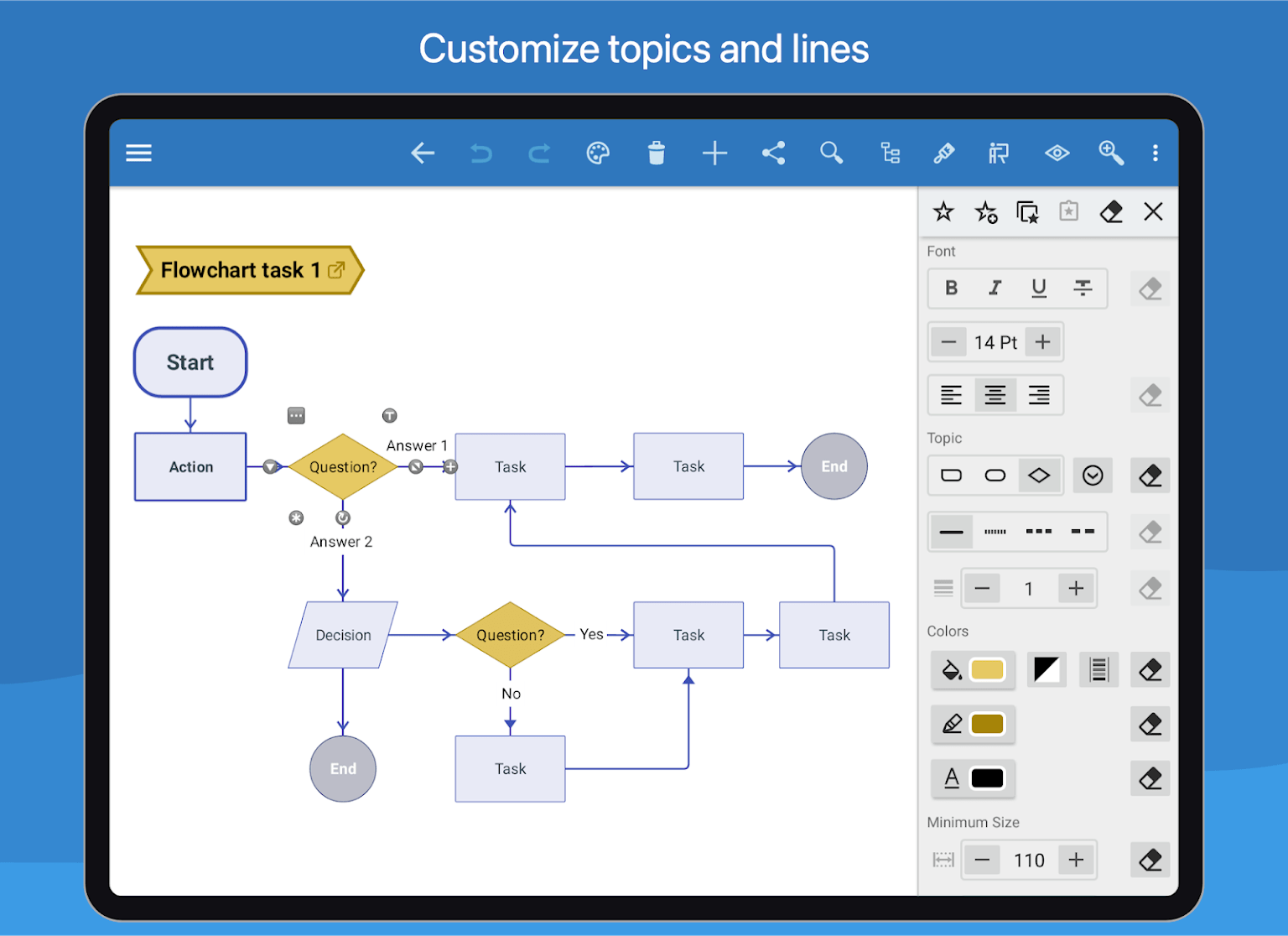Screen dimensions: 1288x936
Task: Open the format painter tool
Action: point(999,153)
